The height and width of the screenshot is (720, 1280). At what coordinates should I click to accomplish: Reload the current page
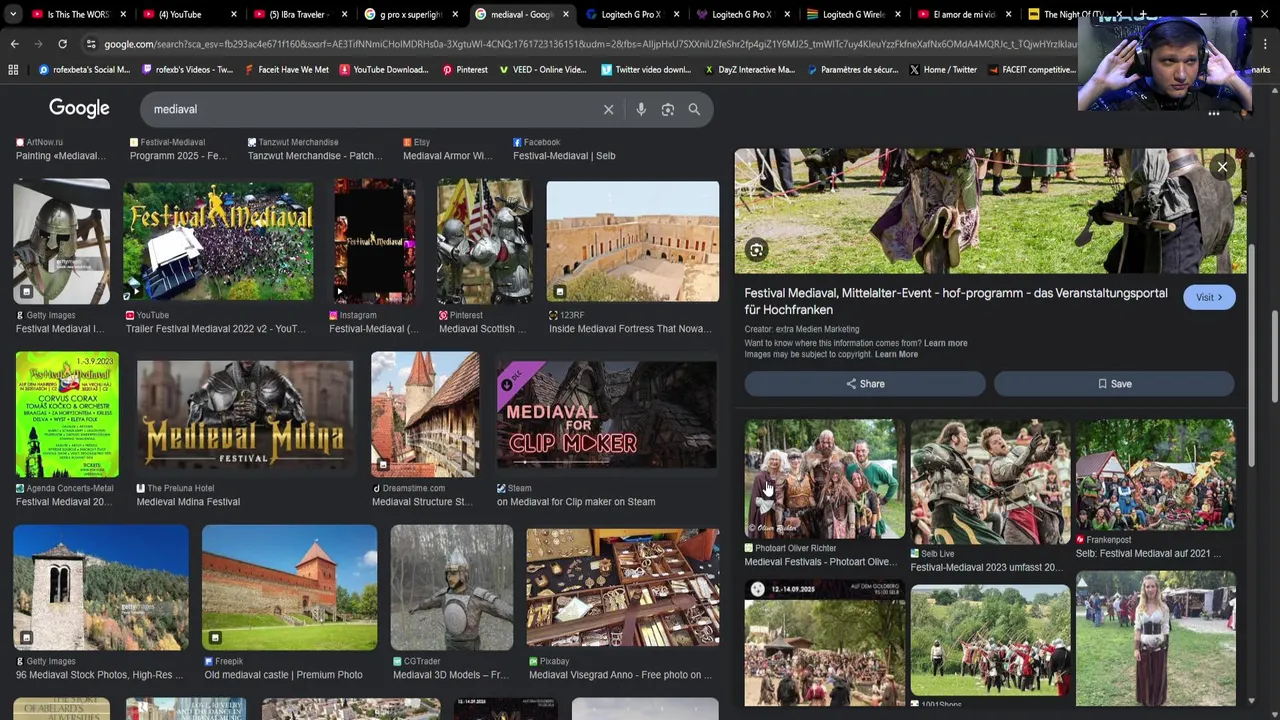pyautogui.click(x=62, y=44)
